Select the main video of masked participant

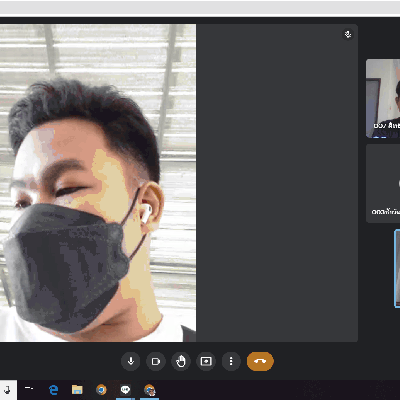(98, 183)
